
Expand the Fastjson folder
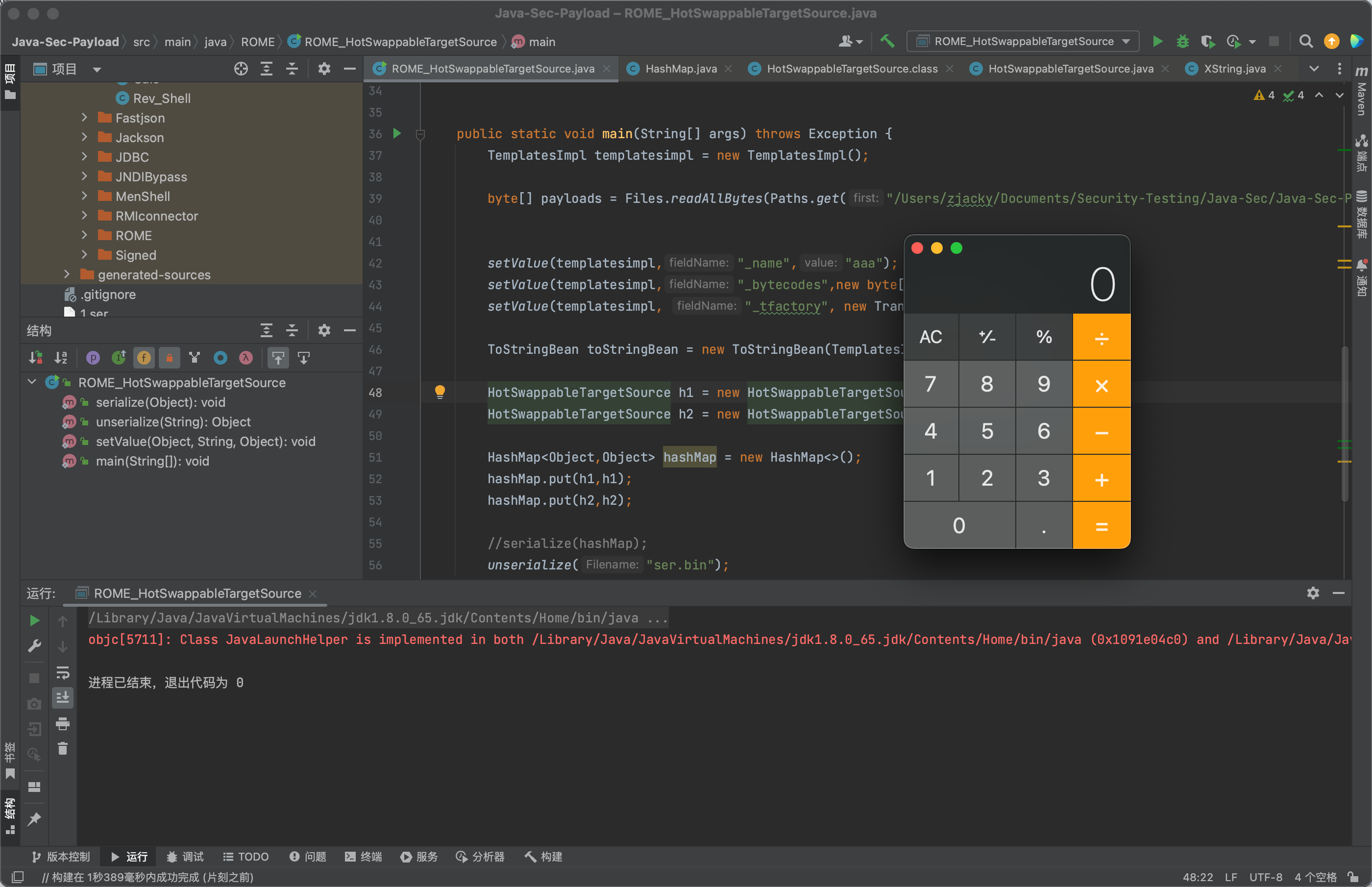84,118
